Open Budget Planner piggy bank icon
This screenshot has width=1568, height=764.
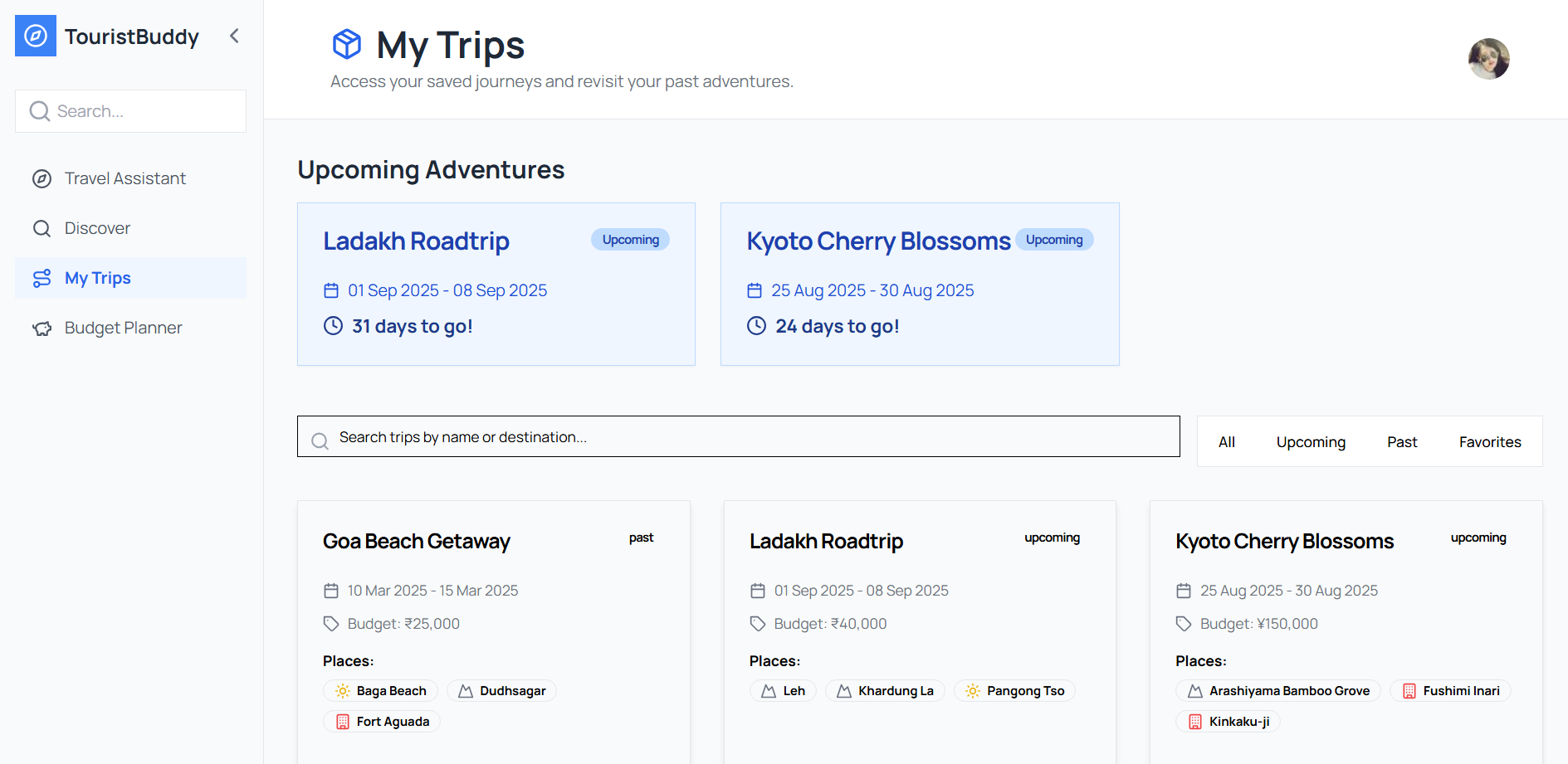(42, 328)
